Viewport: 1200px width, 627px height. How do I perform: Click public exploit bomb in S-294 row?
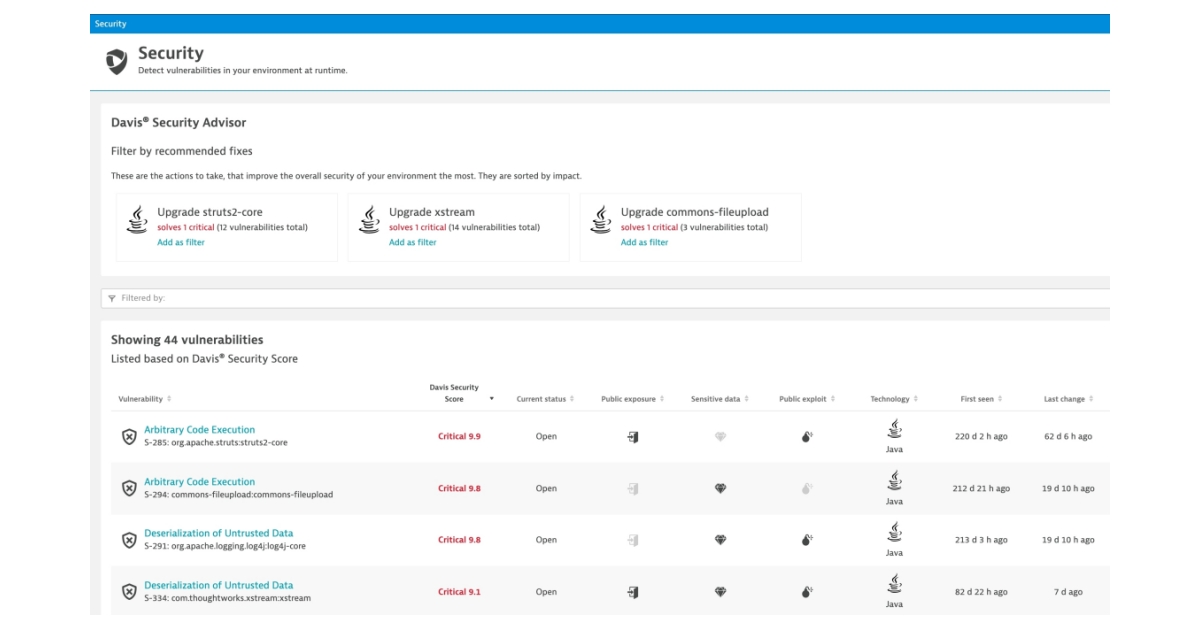(x=807, y=489)
